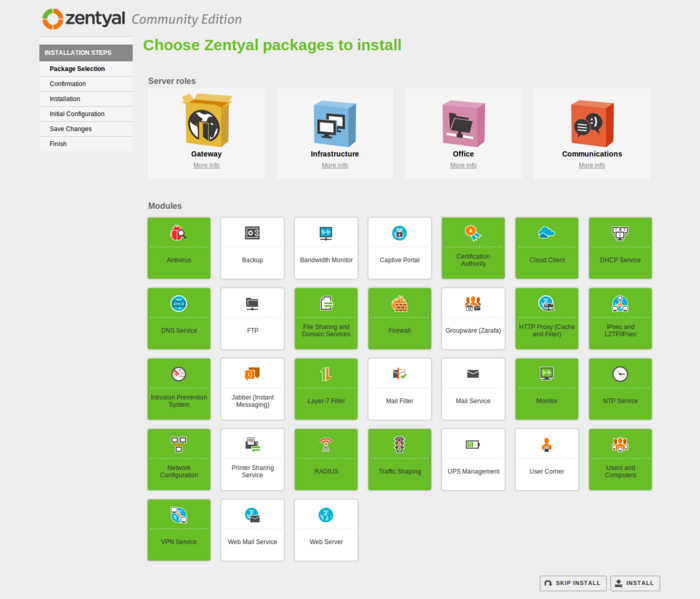Pick the Communications server role icon
Viewport: 700px width, 599px height.
(x=591, y=122)
